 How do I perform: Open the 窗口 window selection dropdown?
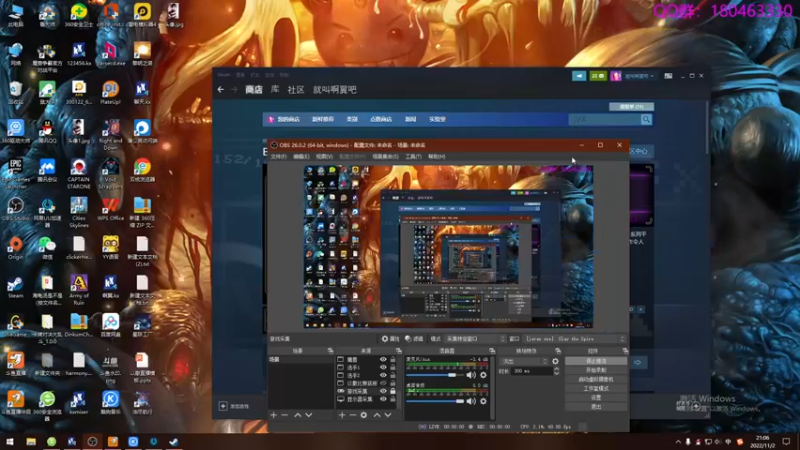pyautogui.click(x=576, y=339)
